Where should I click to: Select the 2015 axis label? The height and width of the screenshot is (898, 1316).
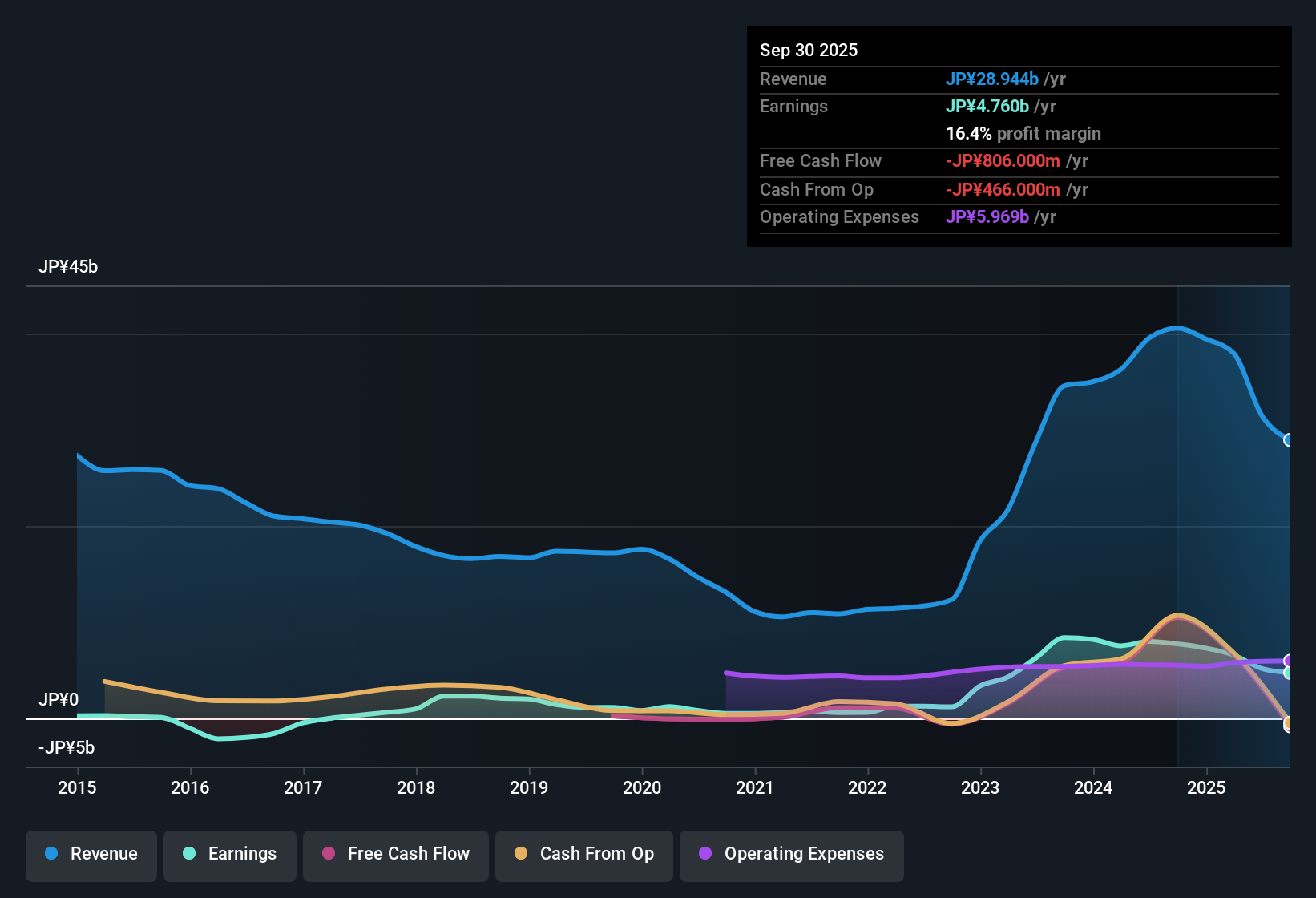click(76, 788)
